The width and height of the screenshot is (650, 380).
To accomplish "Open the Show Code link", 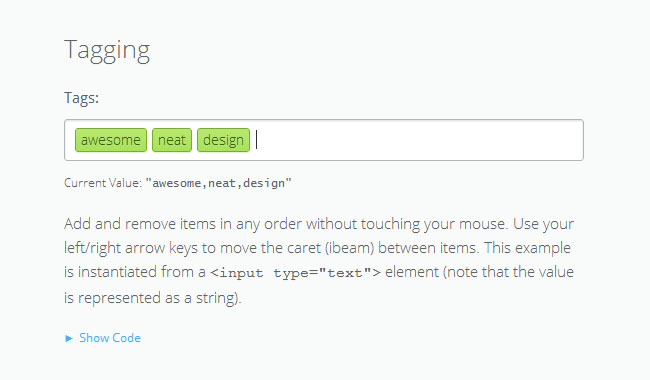I will coord(110,338).
